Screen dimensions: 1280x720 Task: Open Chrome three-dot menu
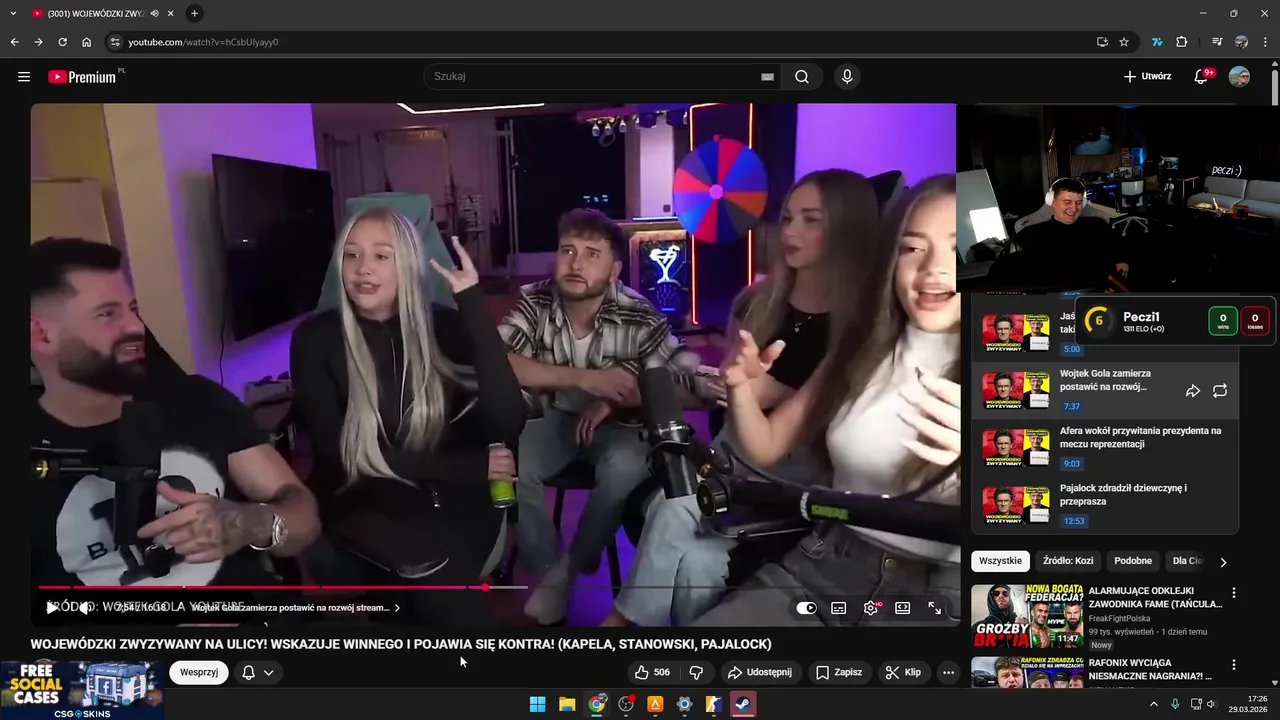(1266, 42)
